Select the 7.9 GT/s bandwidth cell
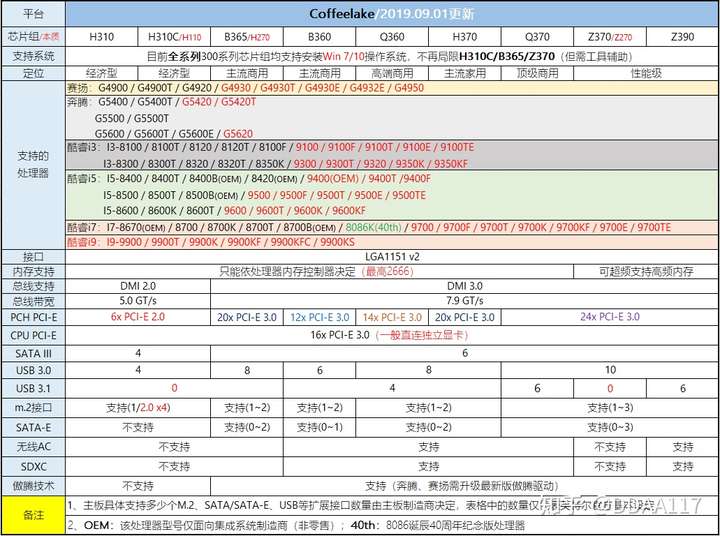 (x=464, y=301)
